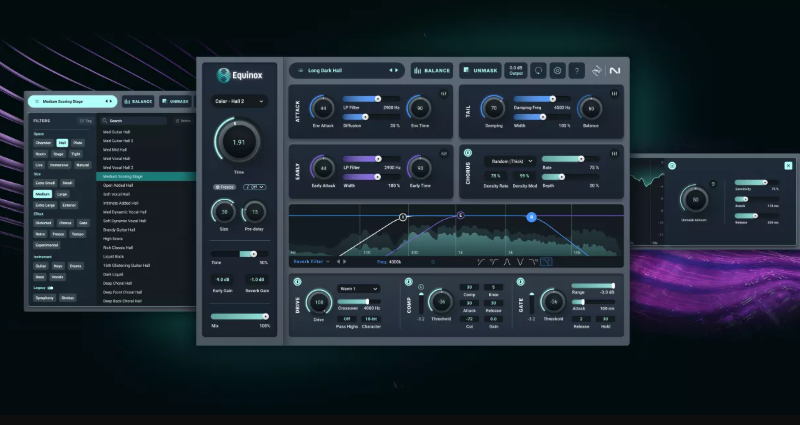Screen dimensions: 800x425
Task: Open the Color - Hall 2 dropdown
Action: point(239,101)
